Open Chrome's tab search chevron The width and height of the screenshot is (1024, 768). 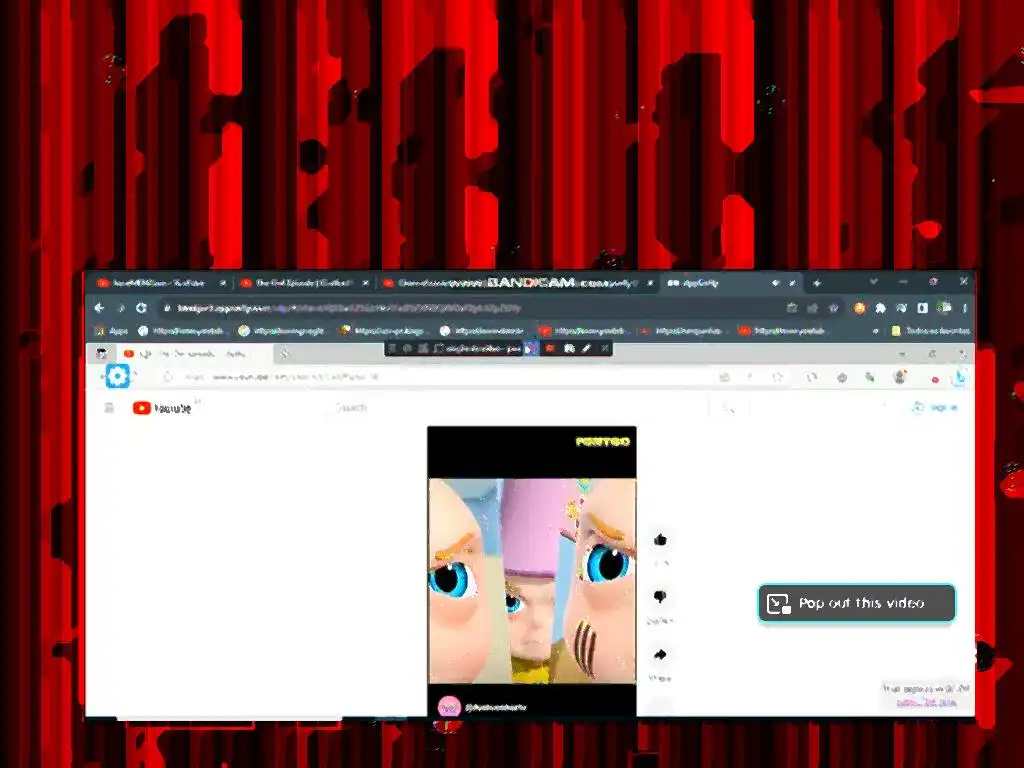(873, 281)
